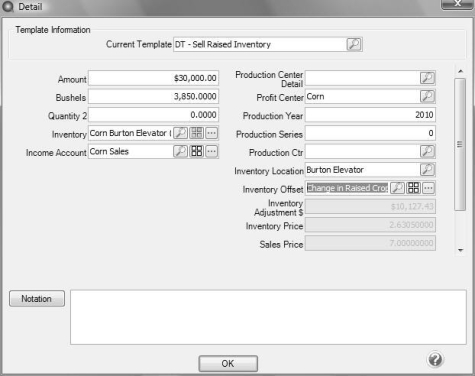The width and height of the screenshot is (475, 376).
Task: Click Inventory Offset lookup magnifier
Action: 397,188
